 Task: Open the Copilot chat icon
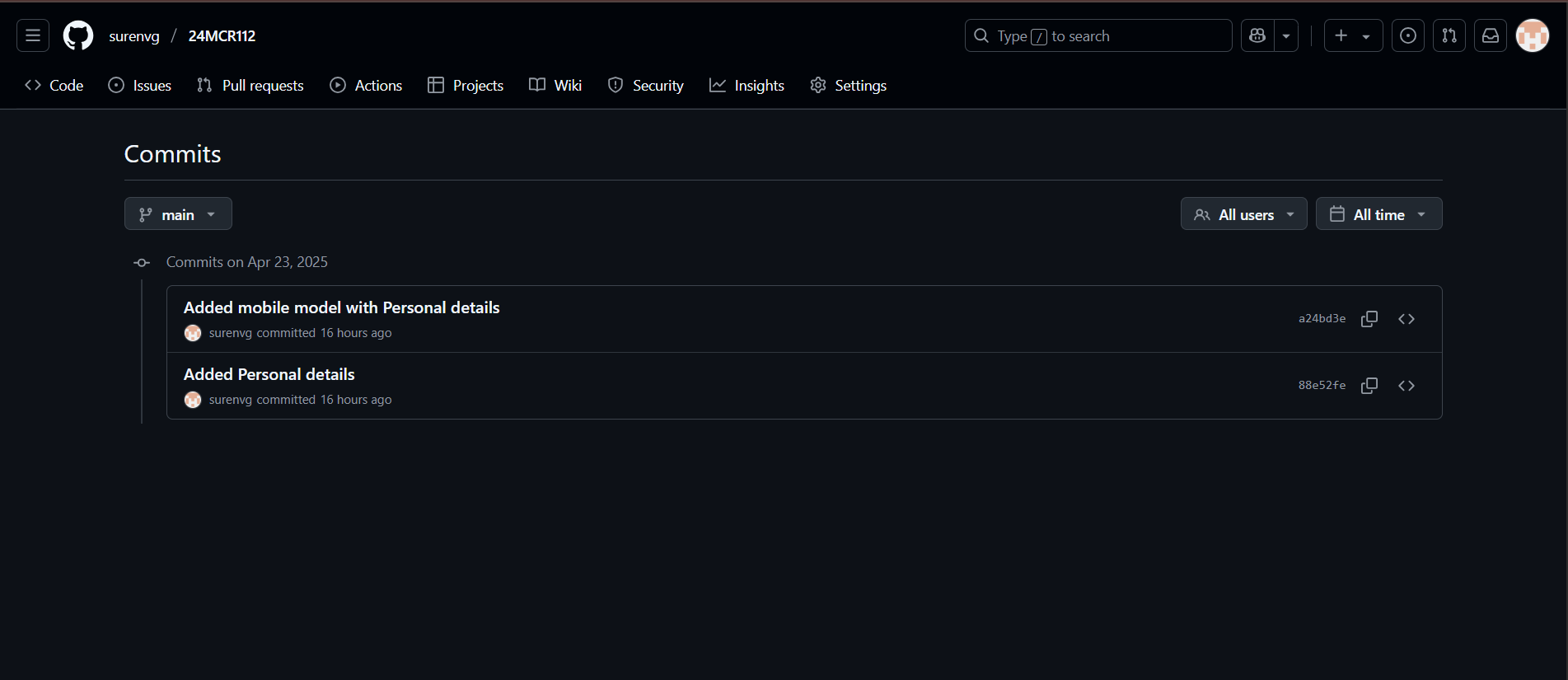[x=1257, y=35]
